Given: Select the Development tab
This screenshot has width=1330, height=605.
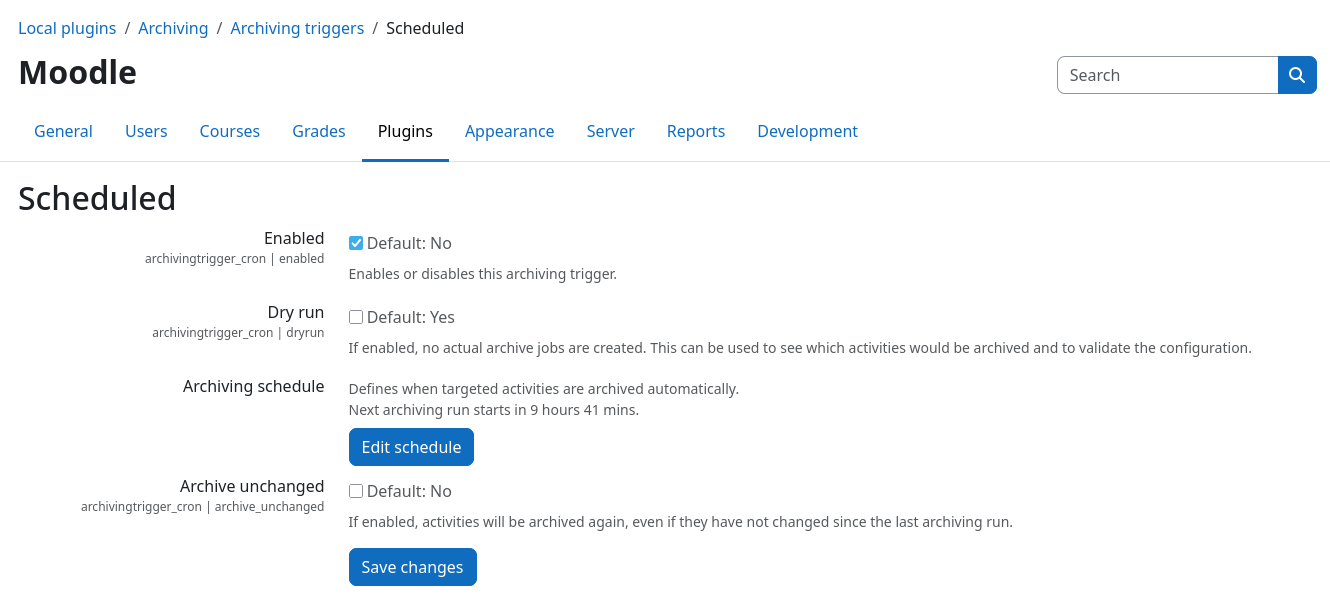Looking at the screenshot, I should [808, 131].
